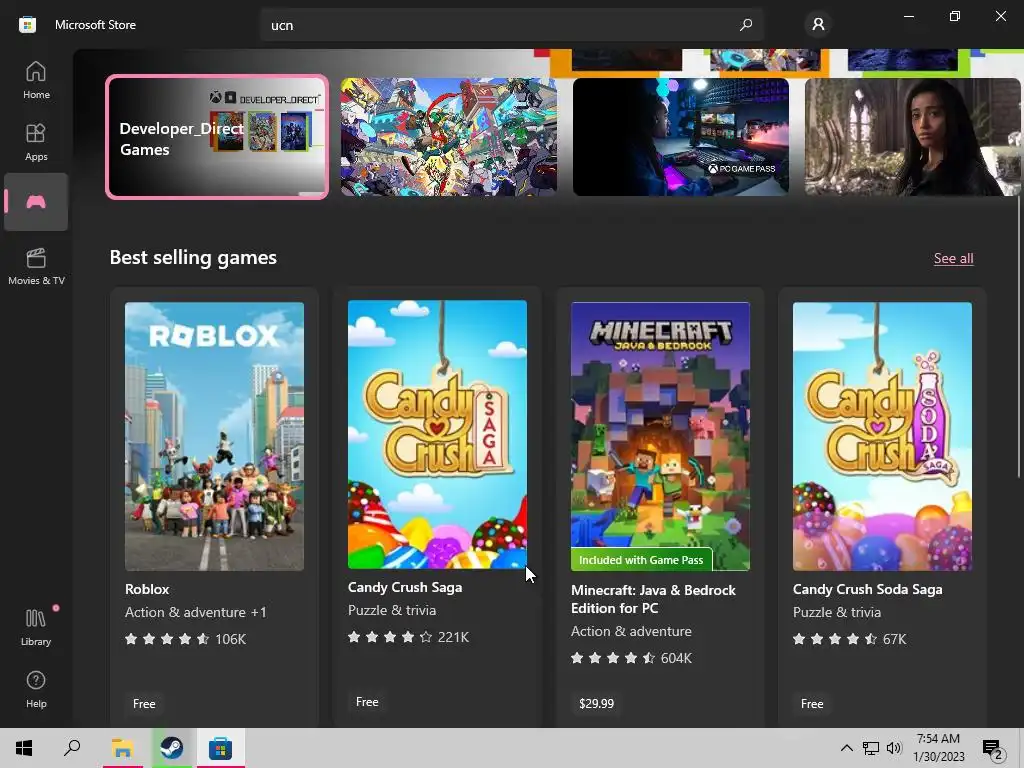Image resolution: width=1024 pixels, height=768 pixels.
Task: Open the Candy Crush Soda Saga cover
Action: [x=882, y=436]
